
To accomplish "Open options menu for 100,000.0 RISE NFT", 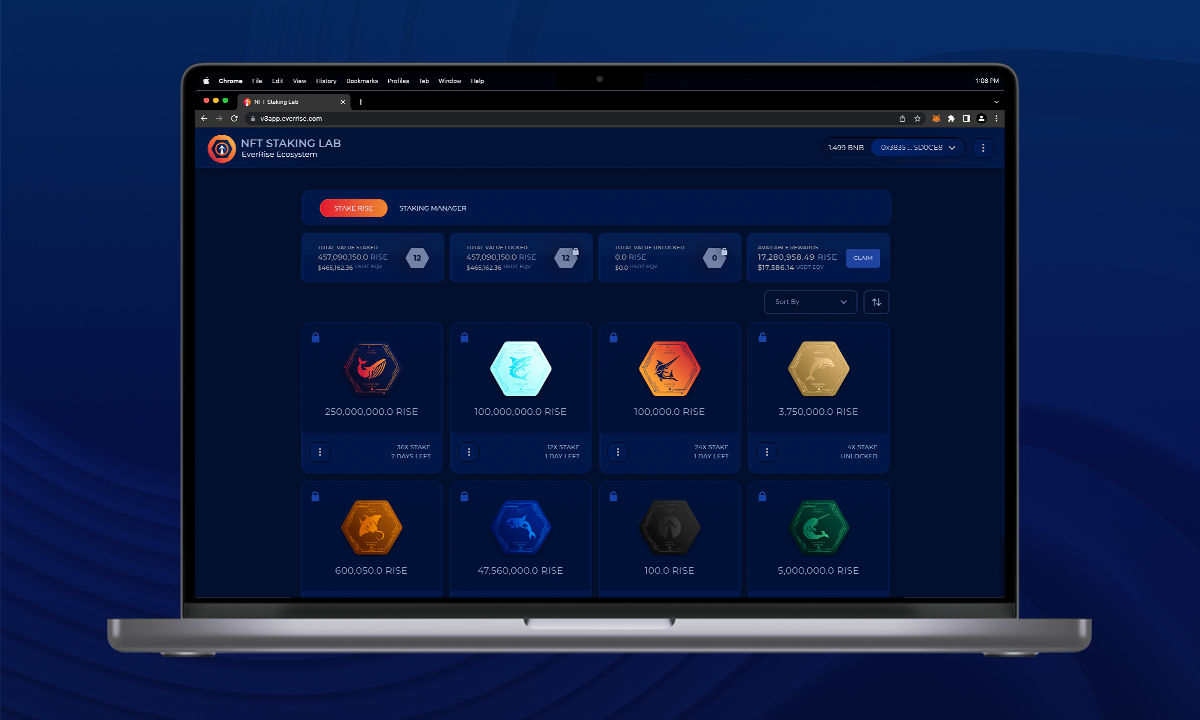I will [618, 452].
